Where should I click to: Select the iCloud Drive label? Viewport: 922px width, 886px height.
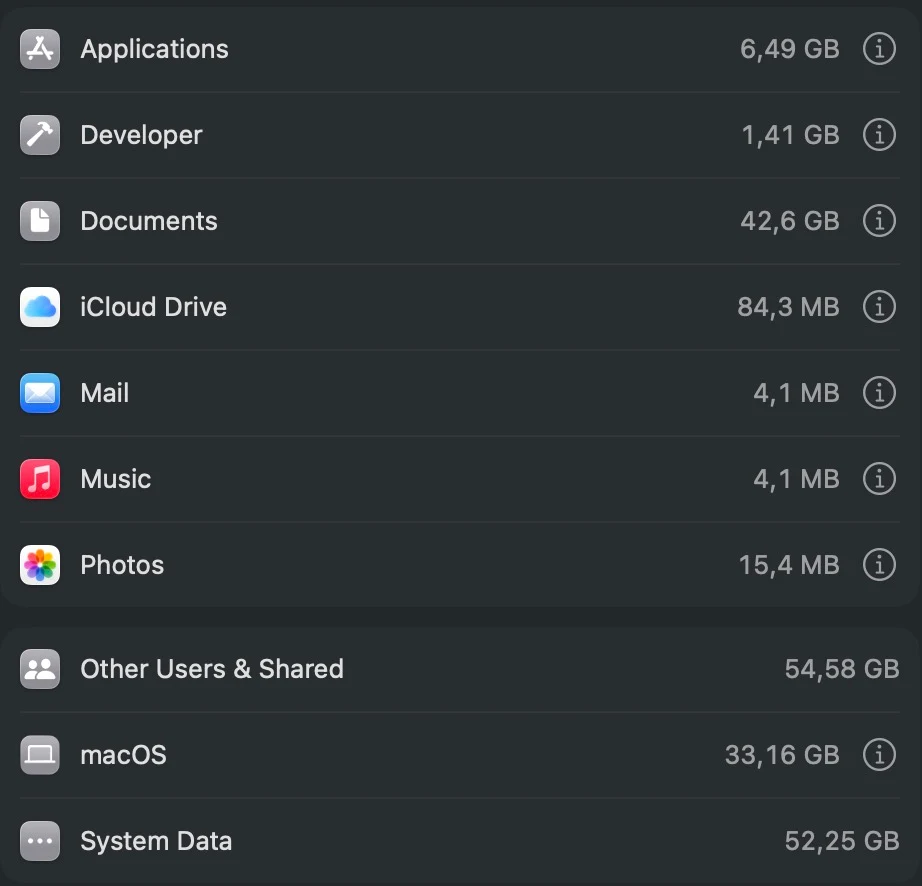153,307
